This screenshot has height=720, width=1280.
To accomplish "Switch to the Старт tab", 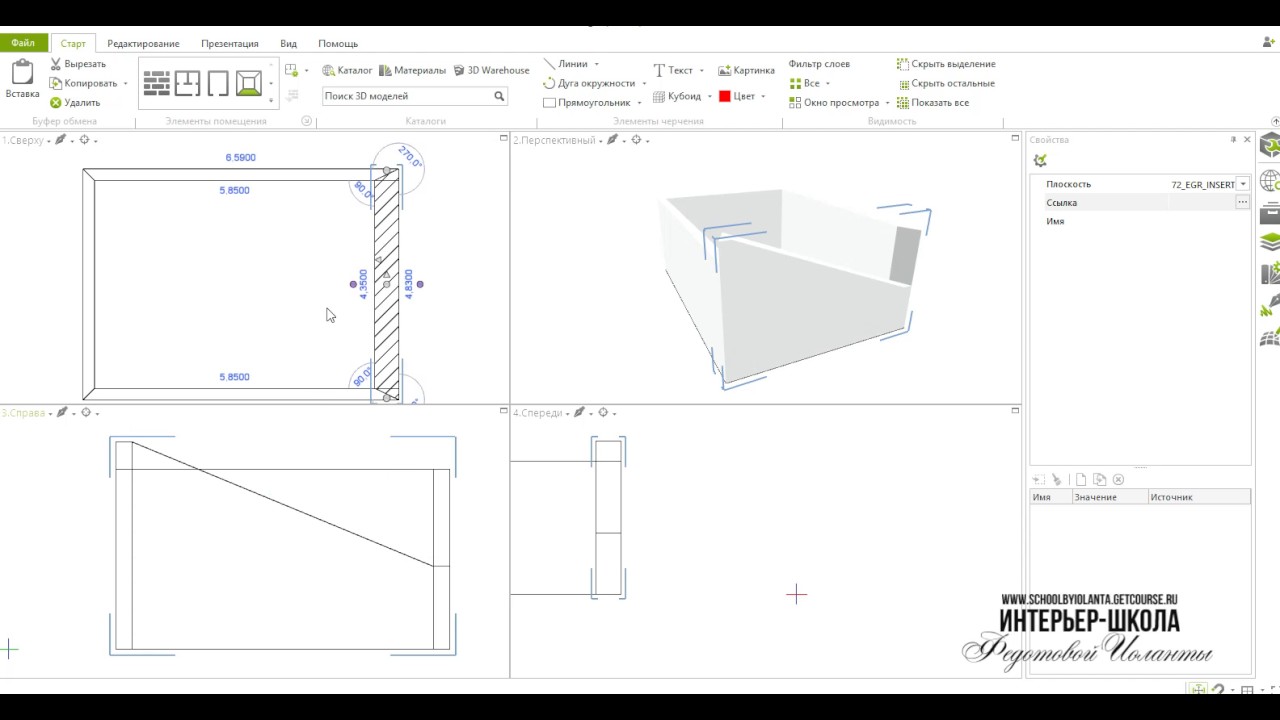I will click(73, 43).
